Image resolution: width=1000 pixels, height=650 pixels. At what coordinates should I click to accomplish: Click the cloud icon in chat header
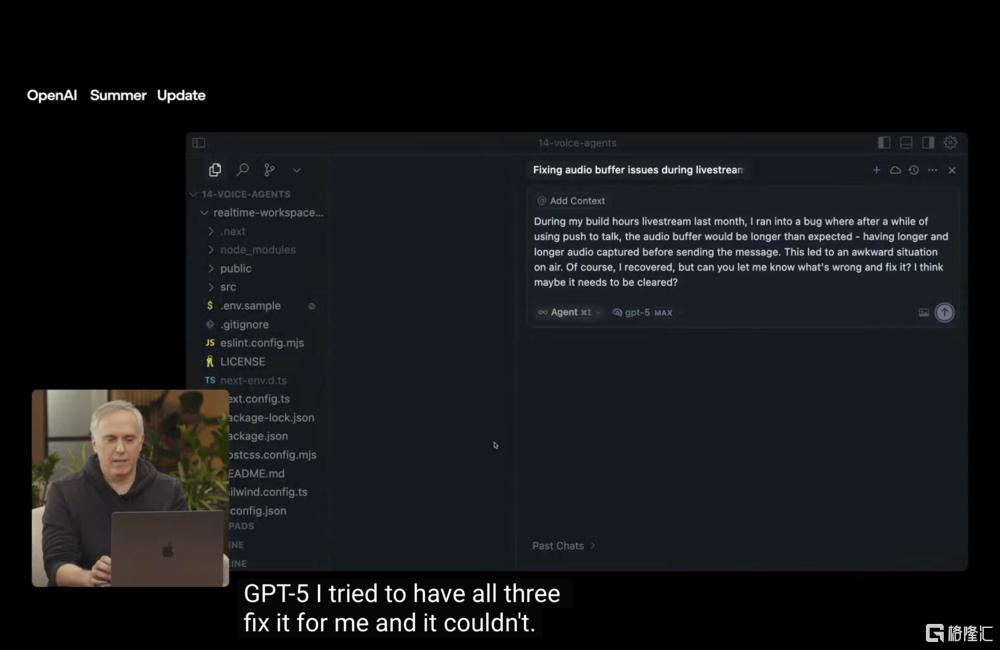point(895,170)
